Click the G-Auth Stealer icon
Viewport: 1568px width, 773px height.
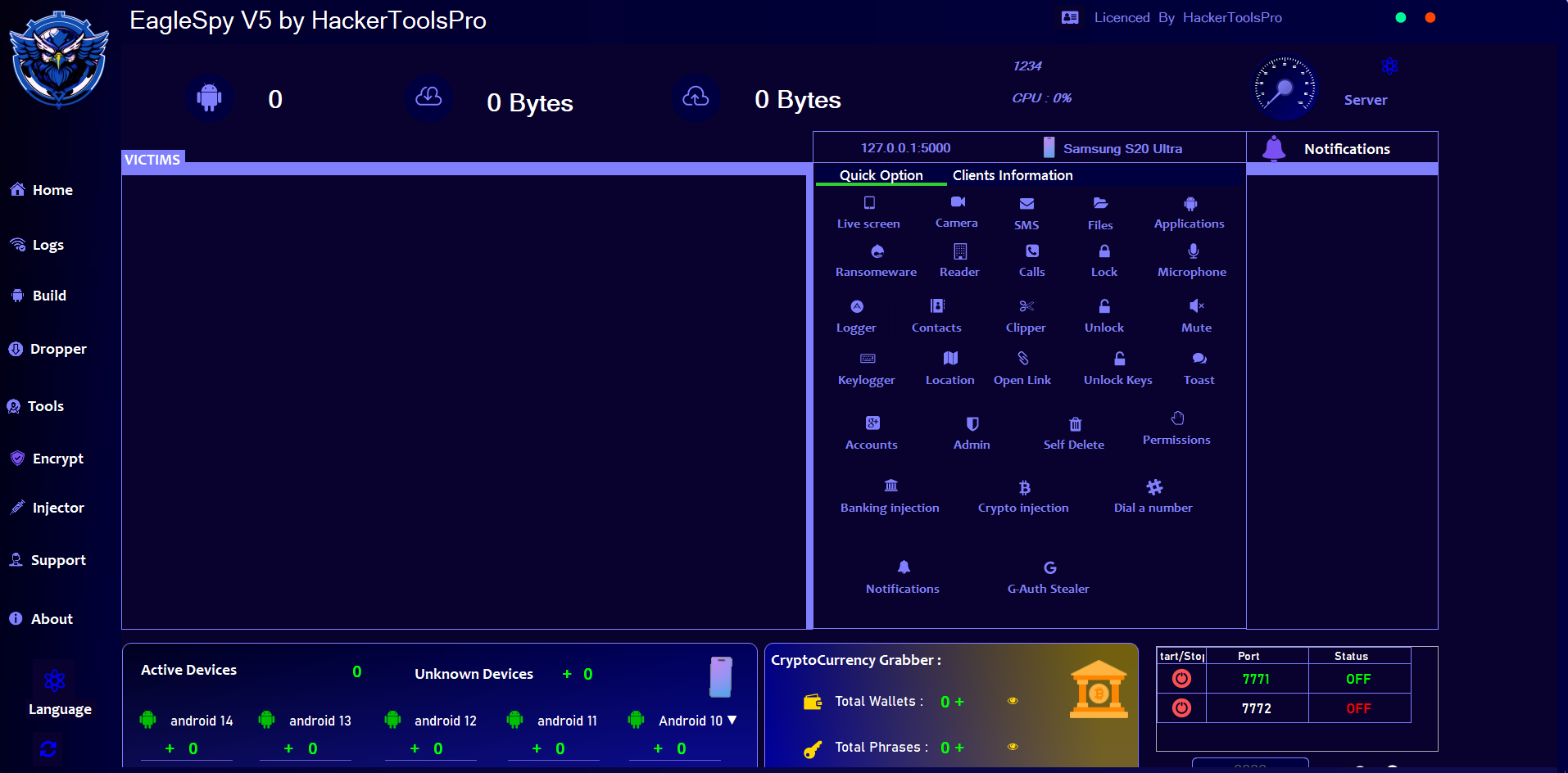coord(1050,567)
